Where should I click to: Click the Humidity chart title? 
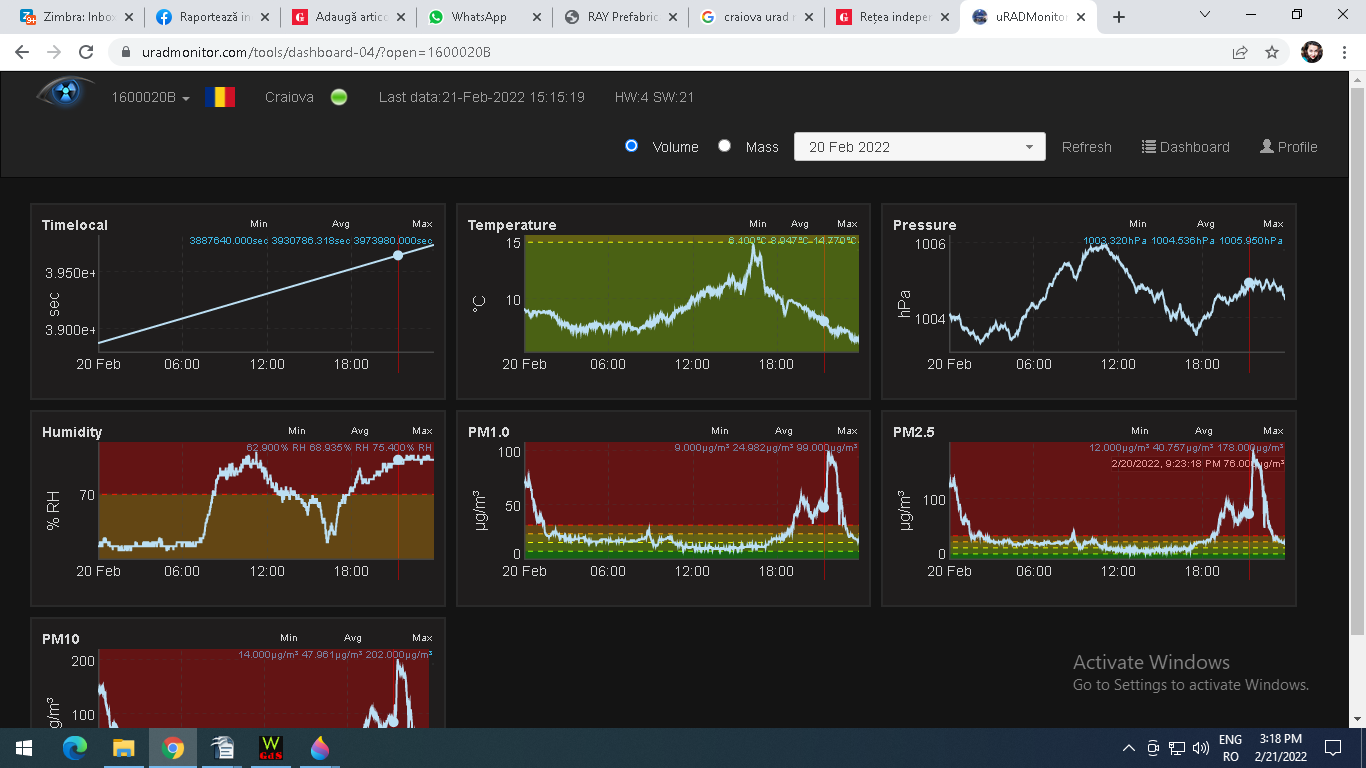click(x=72, y=432)
